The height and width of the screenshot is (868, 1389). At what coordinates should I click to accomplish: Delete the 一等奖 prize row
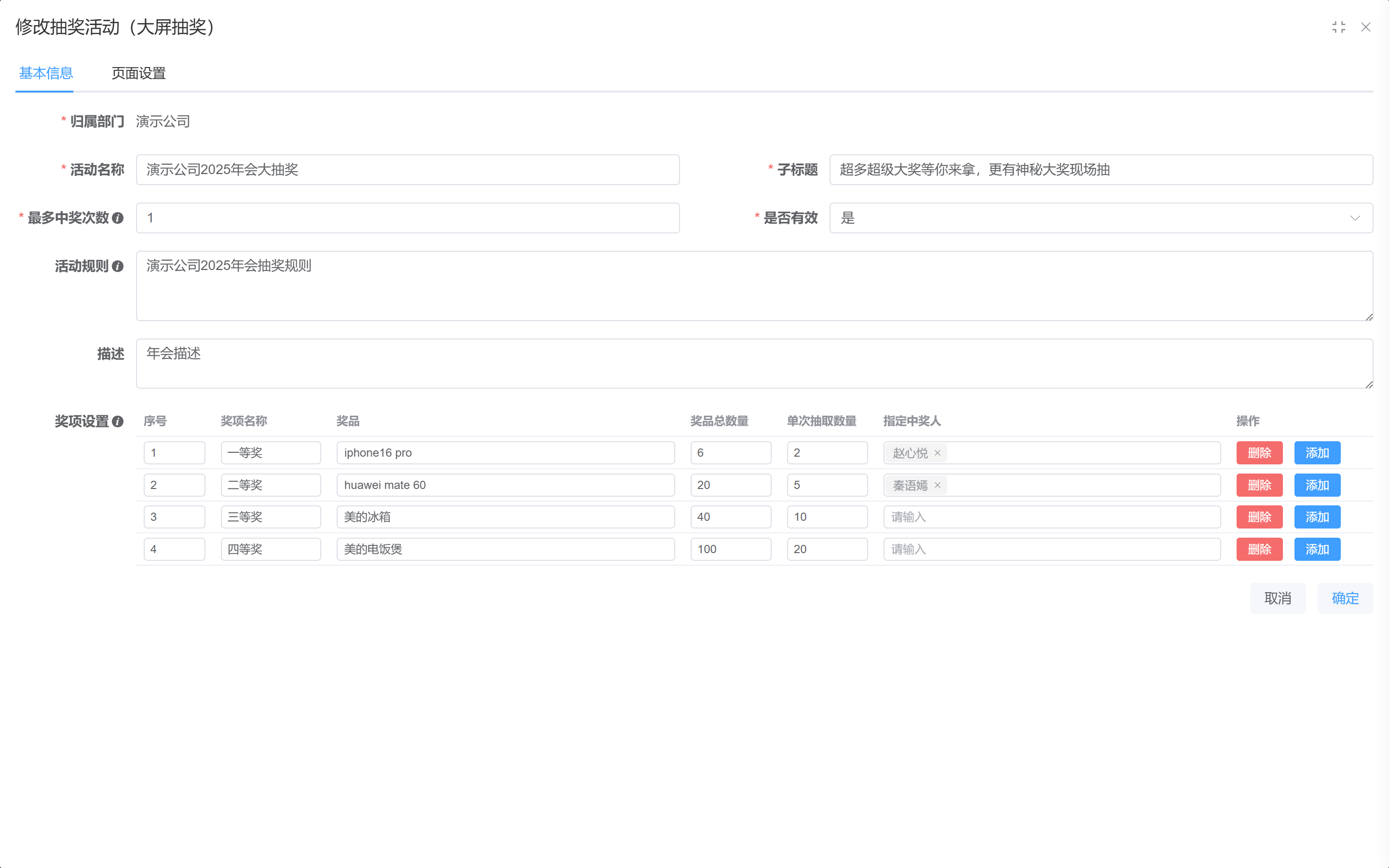click(x=1259, y=453)
